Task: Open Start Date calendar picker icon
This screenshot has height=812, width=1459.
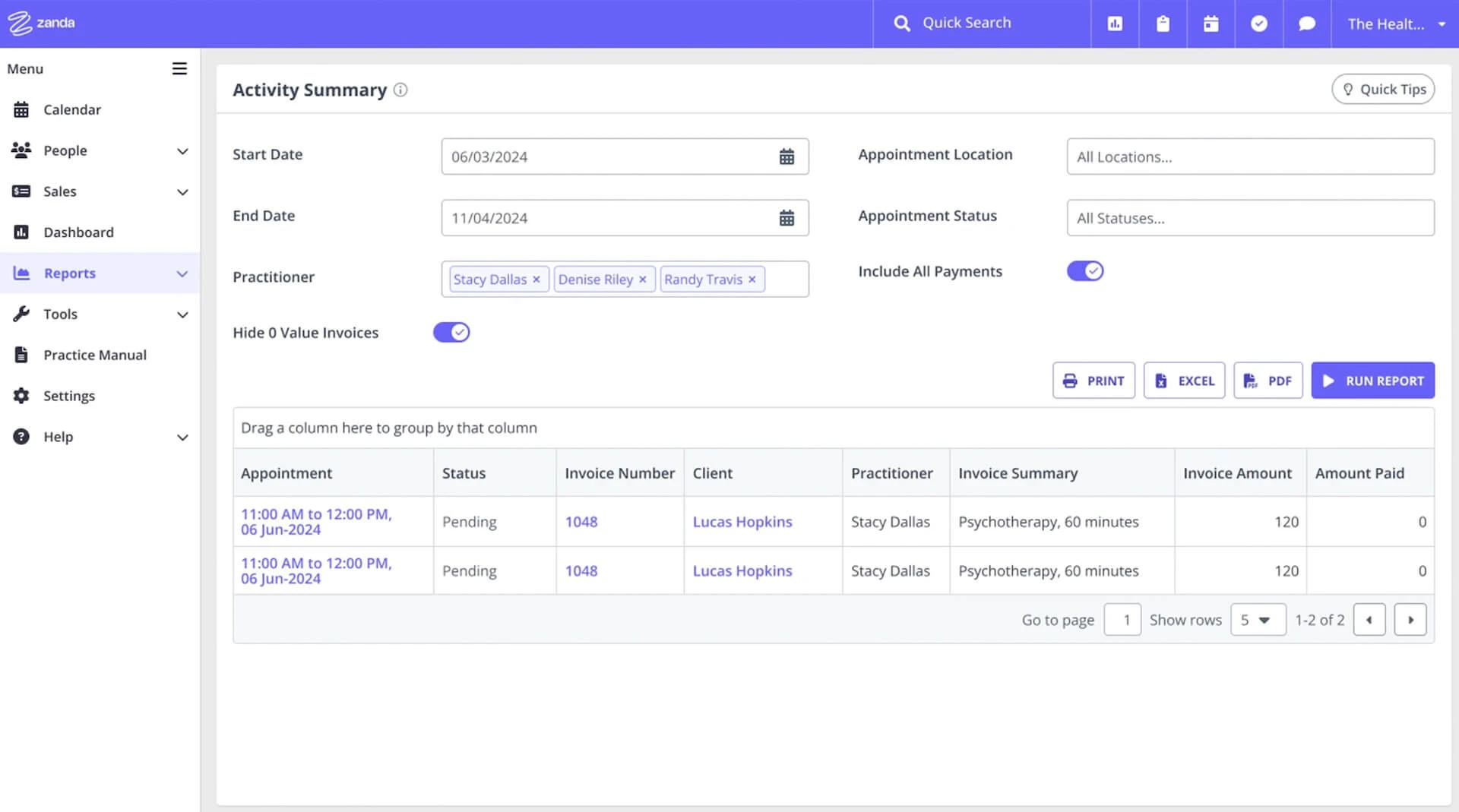Action: pyautogui.click(x=786, y=156)
